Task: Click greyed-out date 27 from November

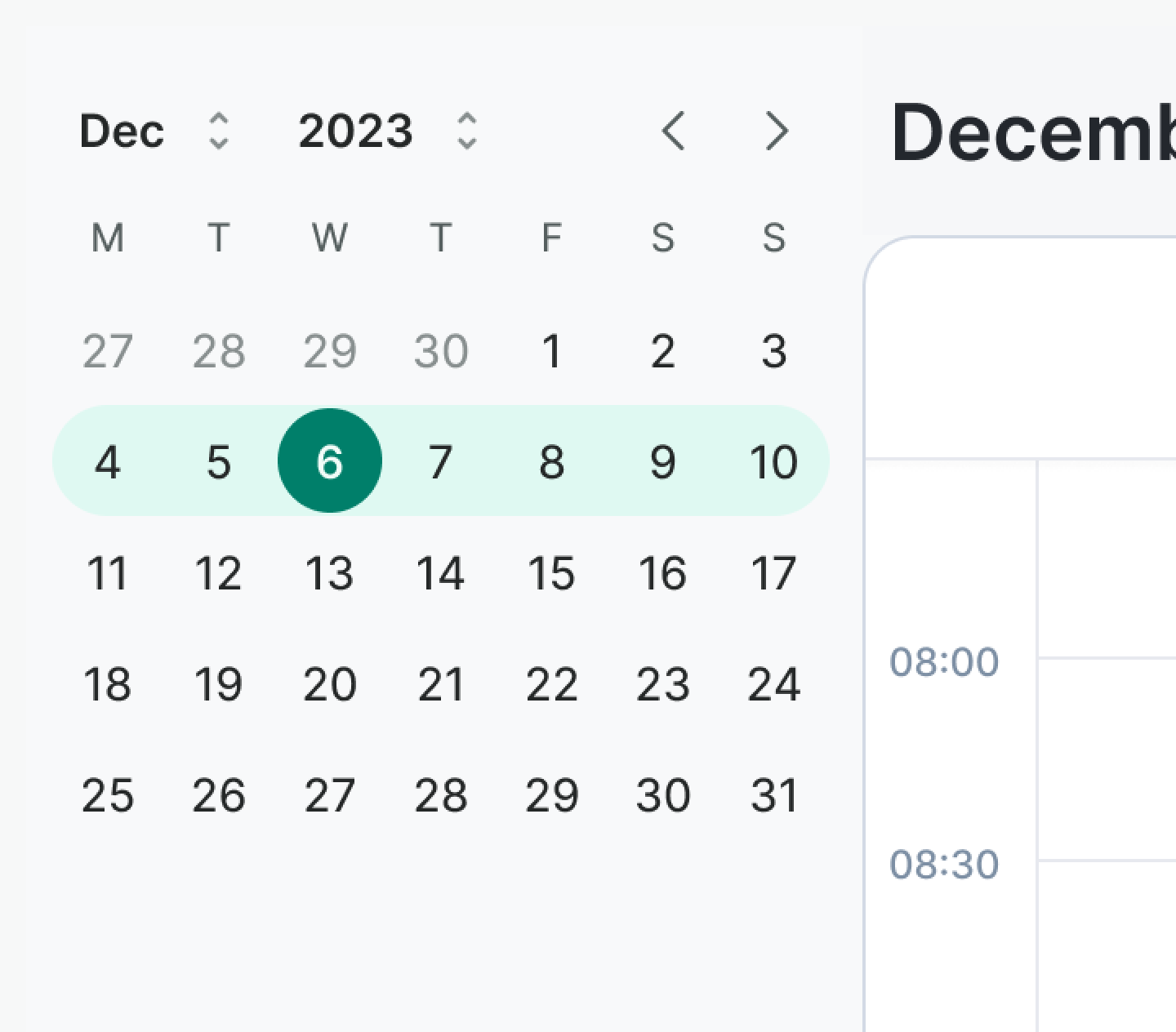Action: point(108,351)
